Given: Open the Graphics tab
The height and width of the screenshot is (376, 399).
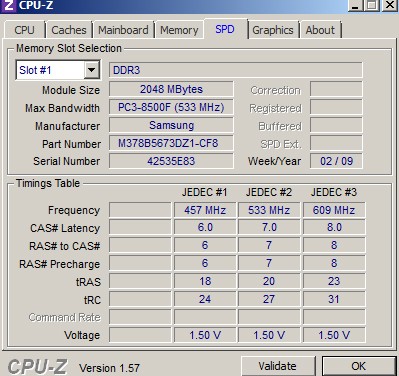Looking at the screenshot, I should coord(273,30).
